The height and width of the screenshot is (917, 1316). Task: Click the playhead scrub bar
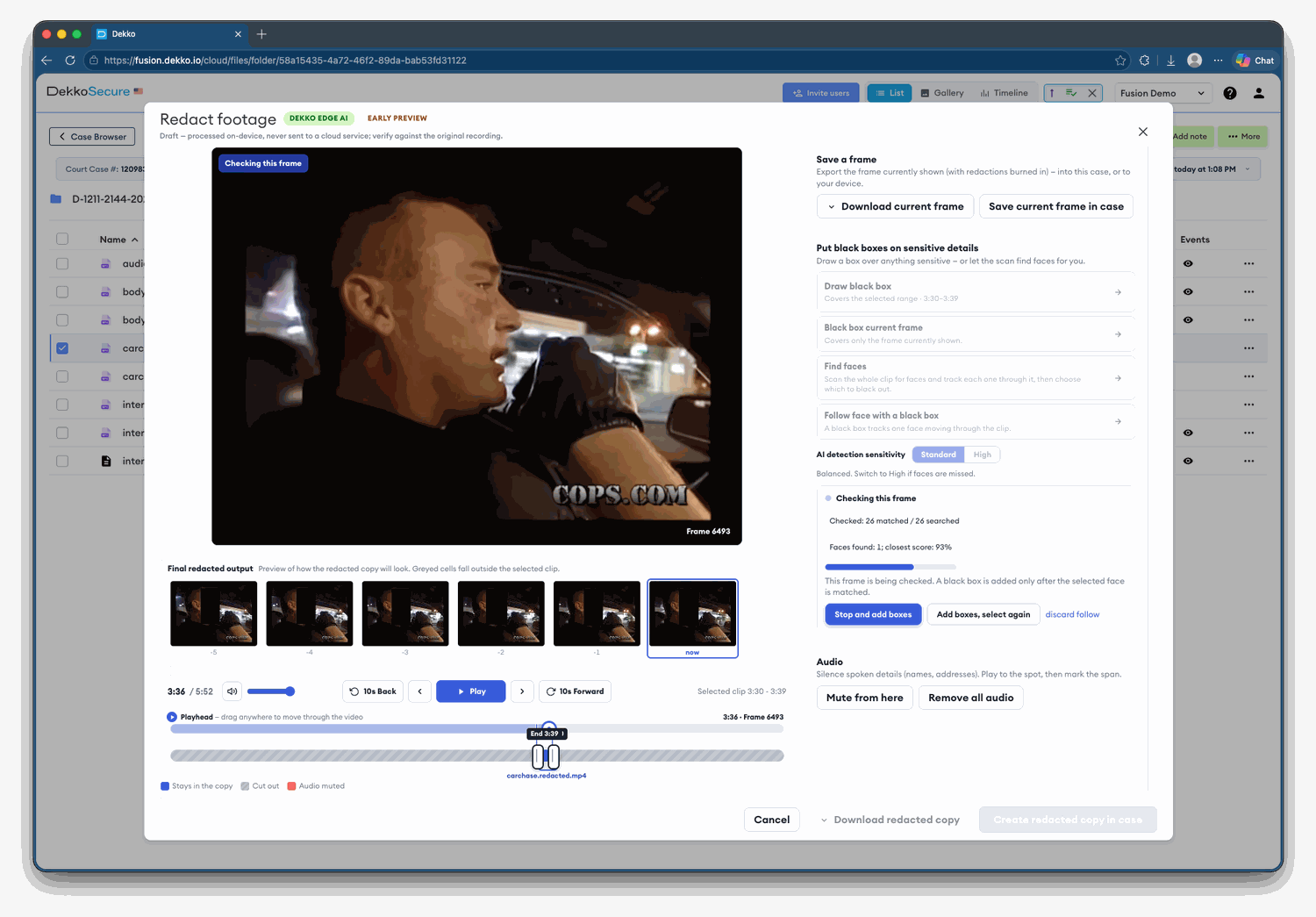point(476,728)
